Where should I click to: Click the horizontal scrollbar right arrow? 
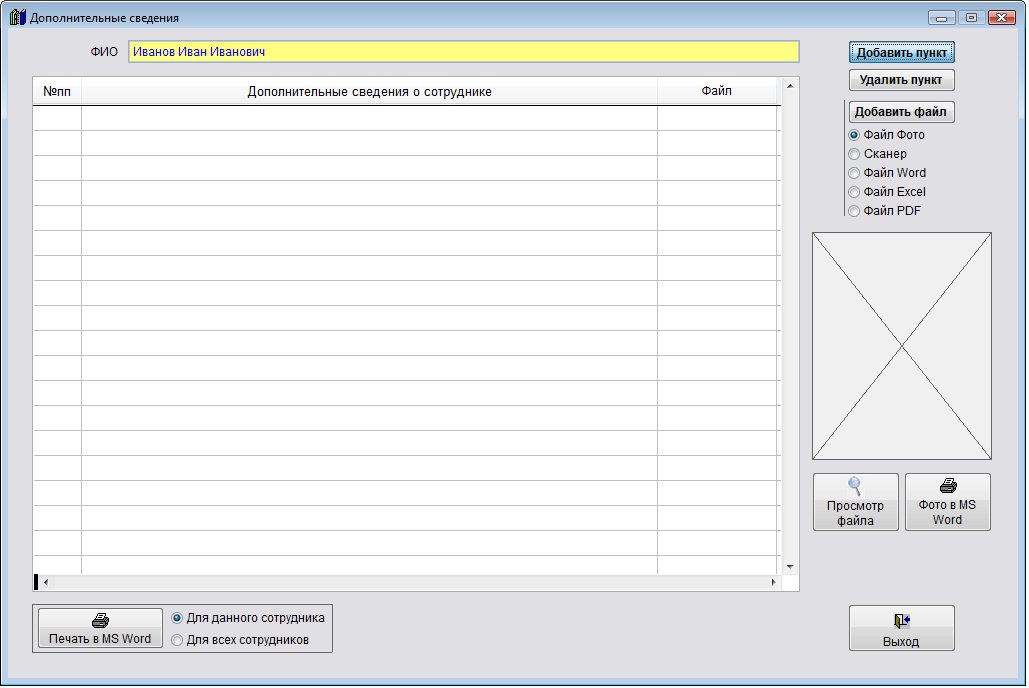(x=774, y=582)
